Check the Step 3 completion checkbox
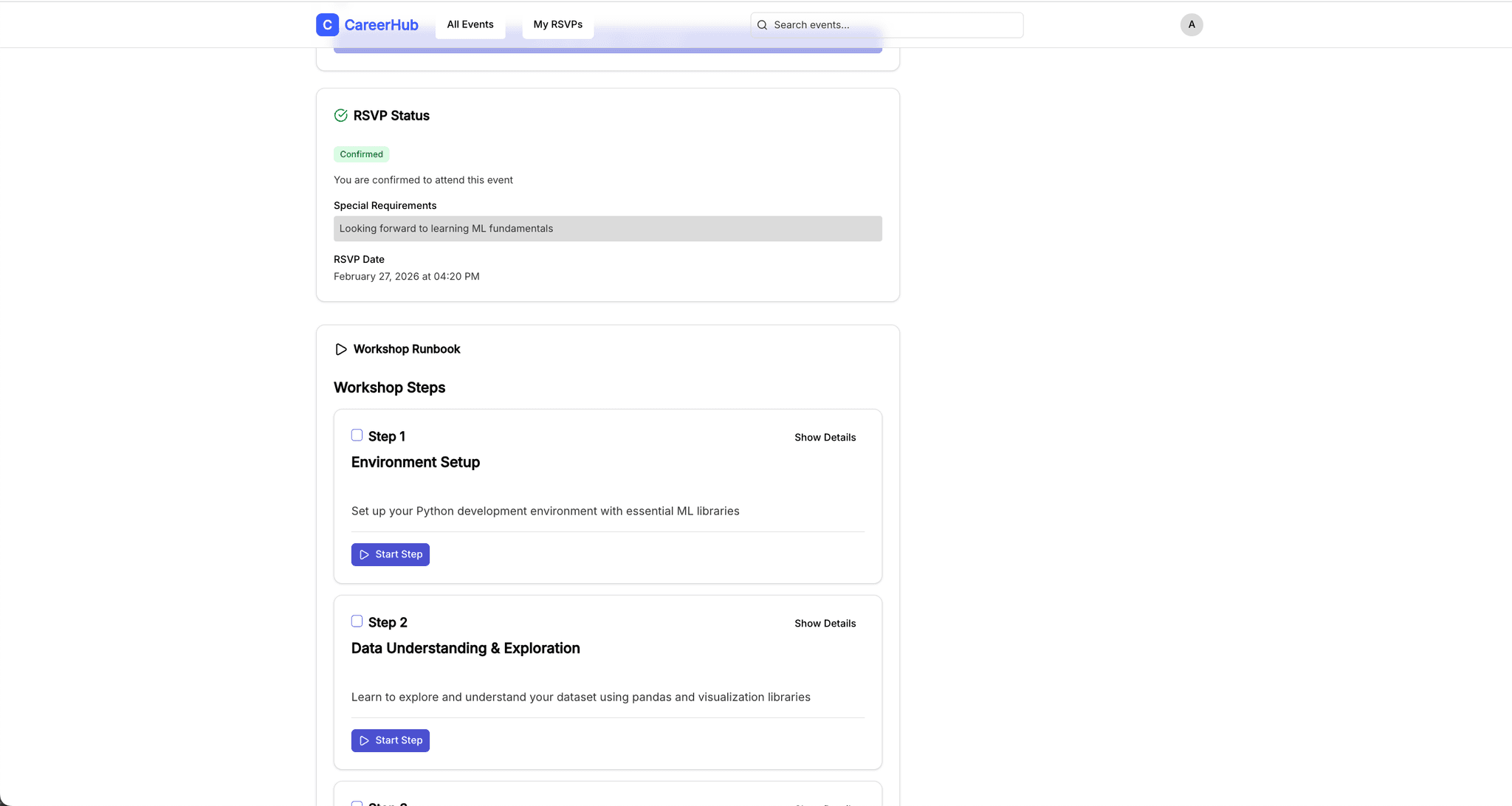1512x806 pixels. click(x=357, y=803)
